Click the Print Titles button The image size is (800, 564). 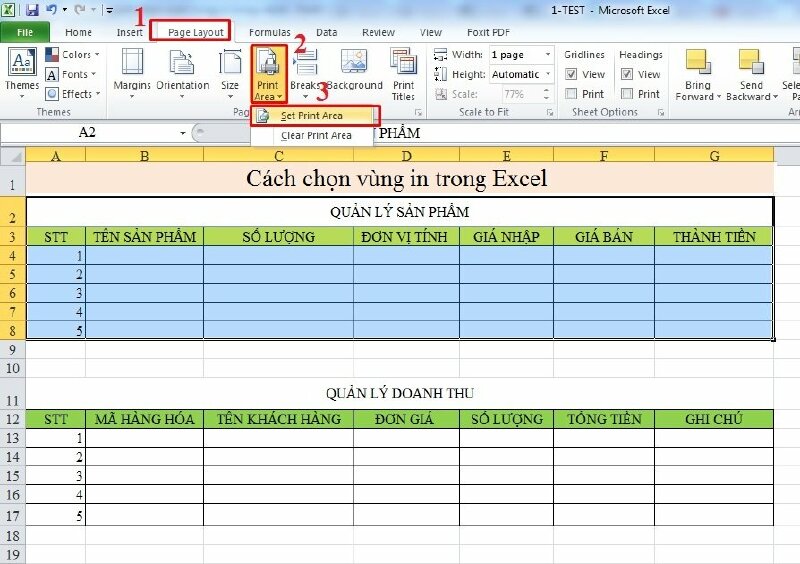(403, 75)
